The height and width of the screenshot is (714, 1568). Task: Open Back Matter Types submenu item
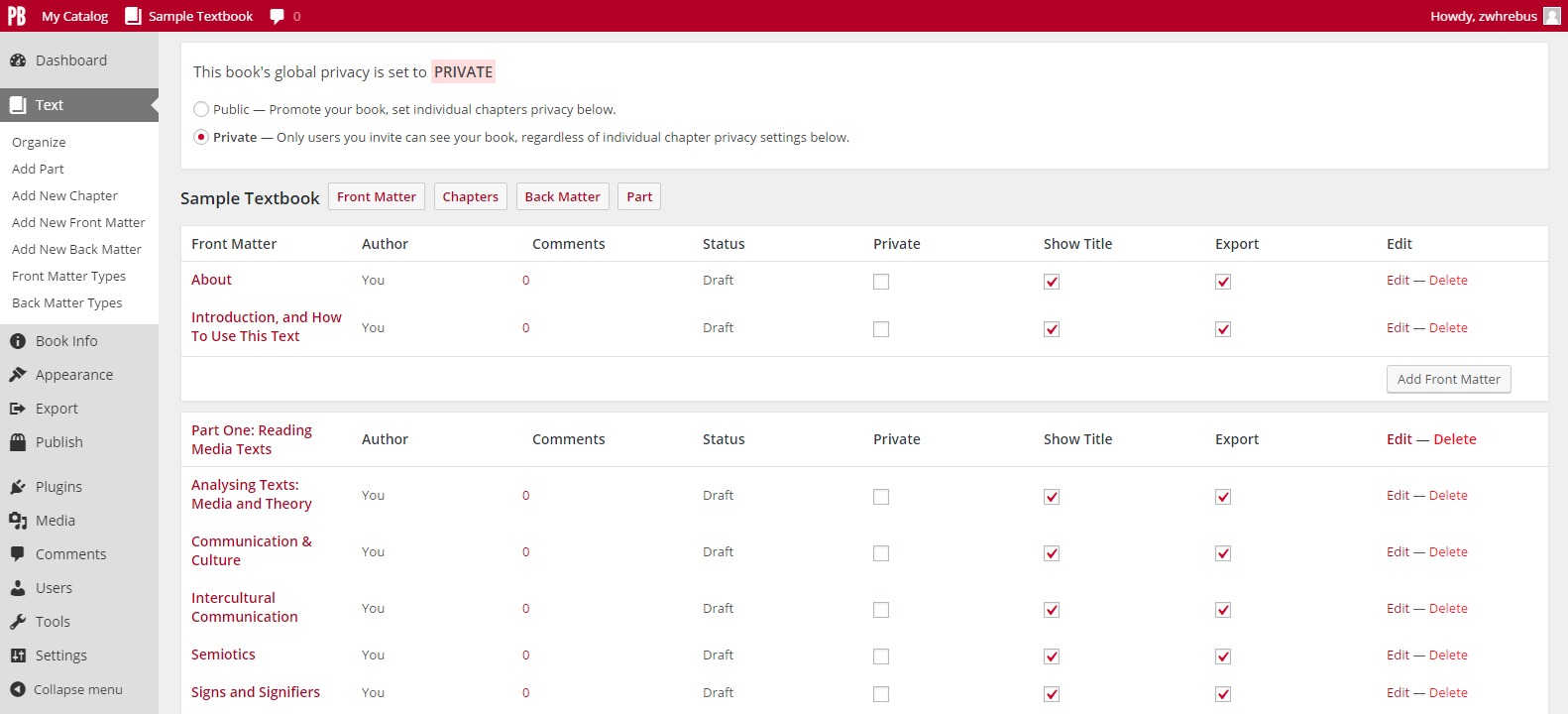click(x=66, y=303)
